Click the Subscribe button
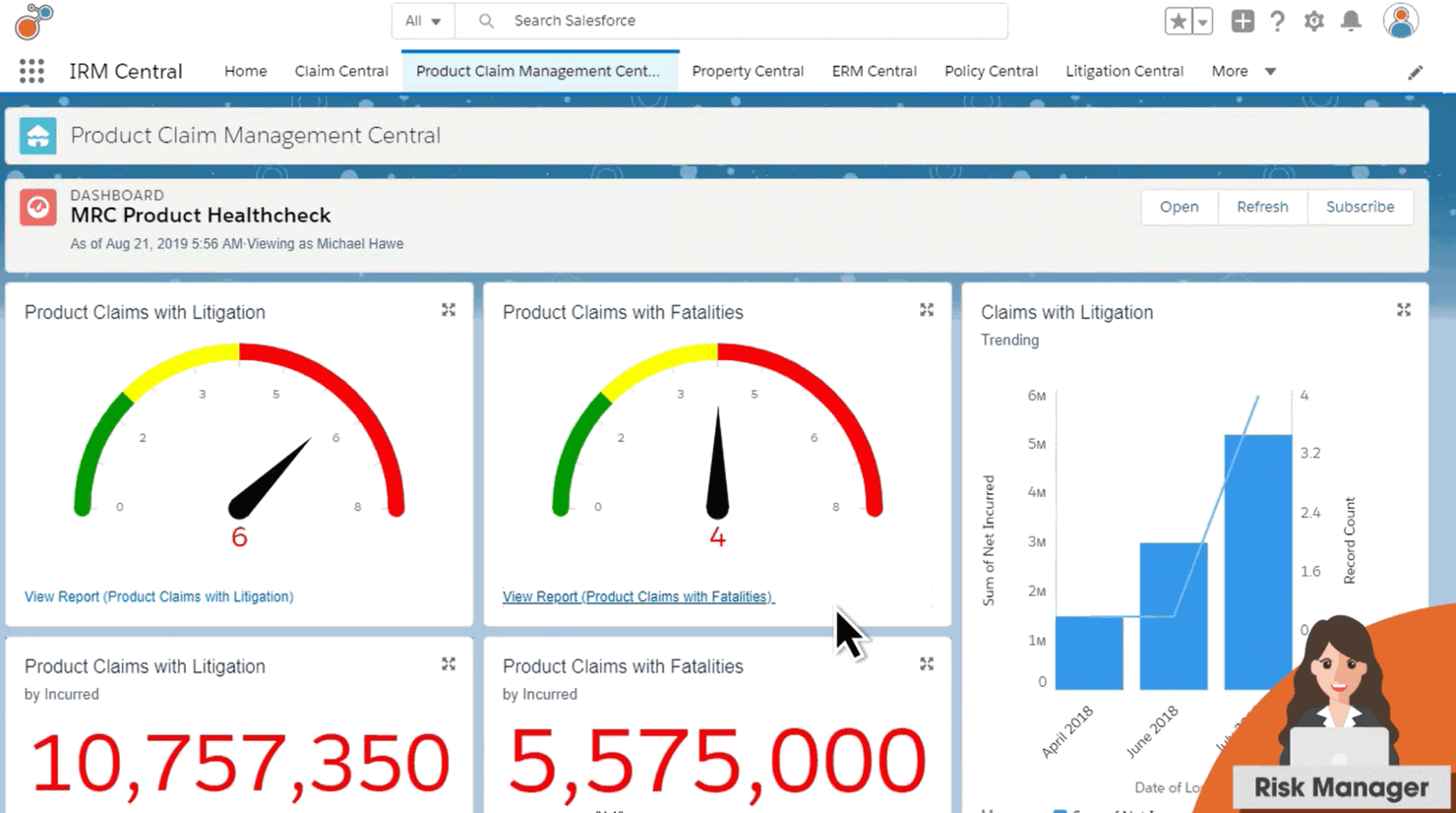Viewport: 1456px width, 813px height. (x=1360, y=207)
